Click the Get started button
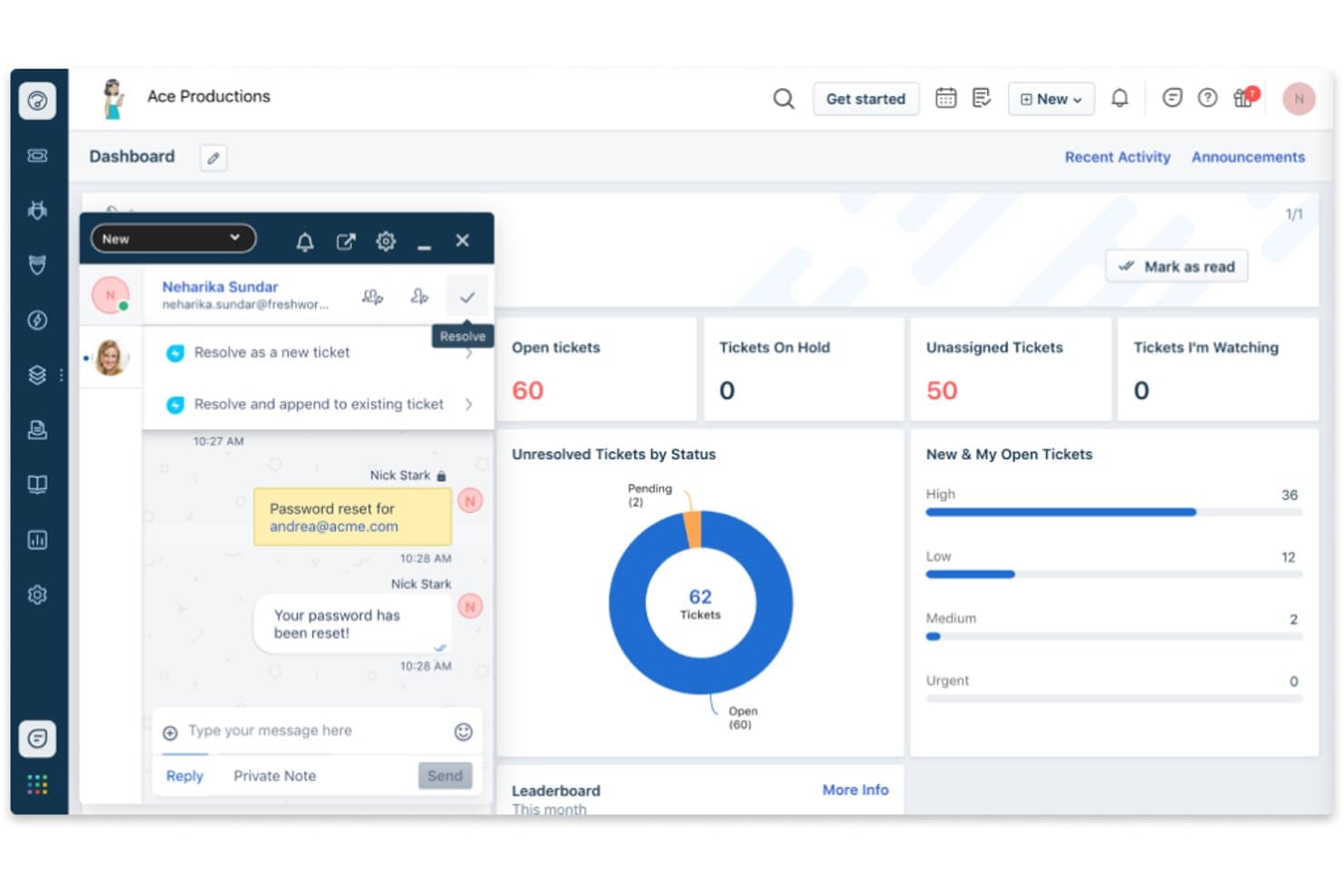Image resolution: width=1344 pixels, height=896 pixels. tap(865, 99)
